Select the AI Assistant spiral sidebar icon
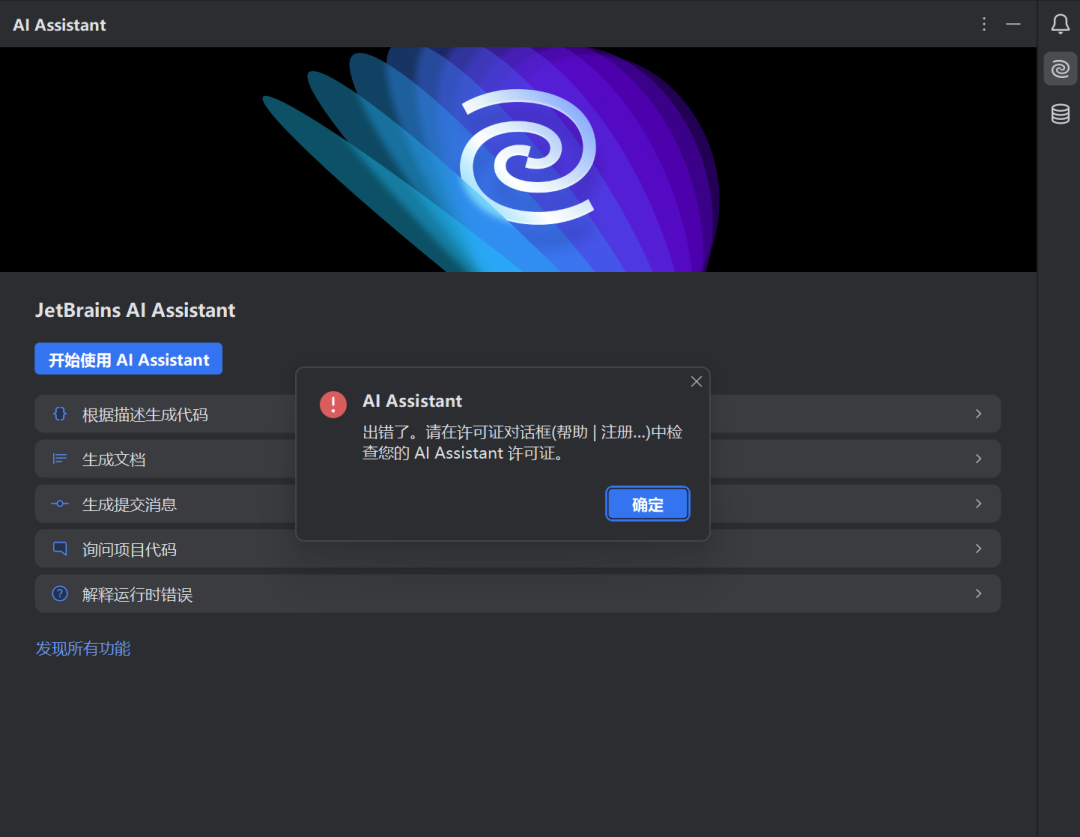The width and height of the screenshot is (1080, 837). pyautogui.click(x=1060, y=69)
